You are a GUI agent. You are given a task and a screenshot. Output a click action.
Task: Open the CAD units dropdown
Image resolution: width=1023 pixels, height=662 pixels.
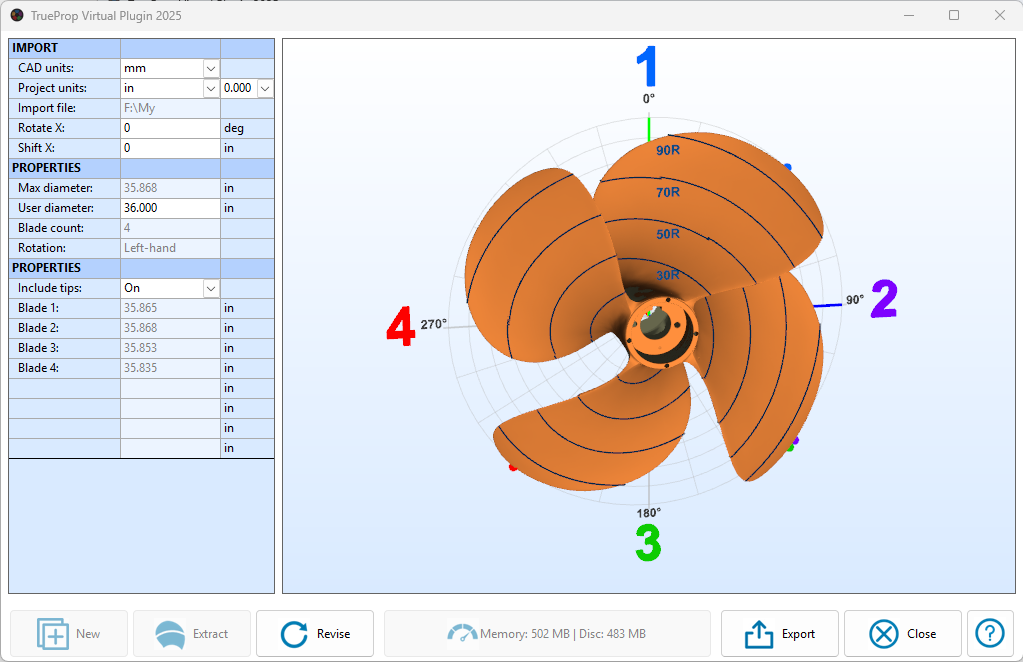[x=211, y=68]
